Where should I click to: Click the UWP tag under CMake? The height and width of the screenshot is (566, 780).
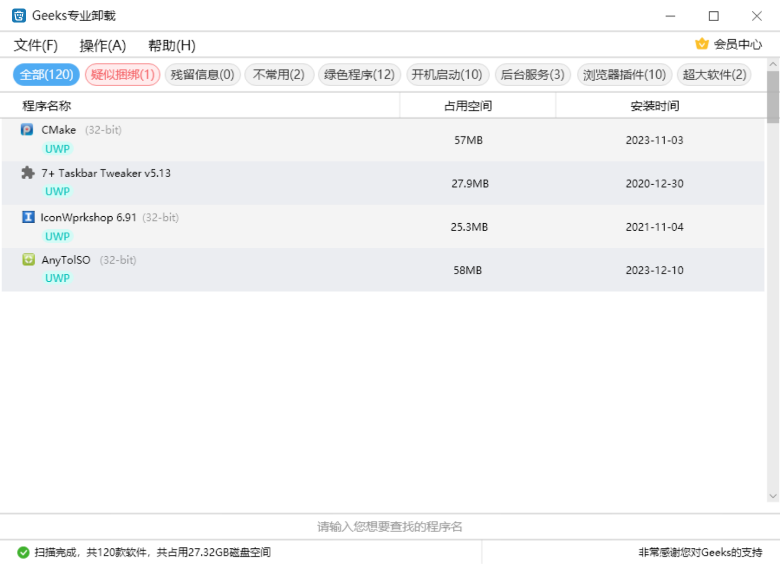pyautogui.click(x=57, y=149)
